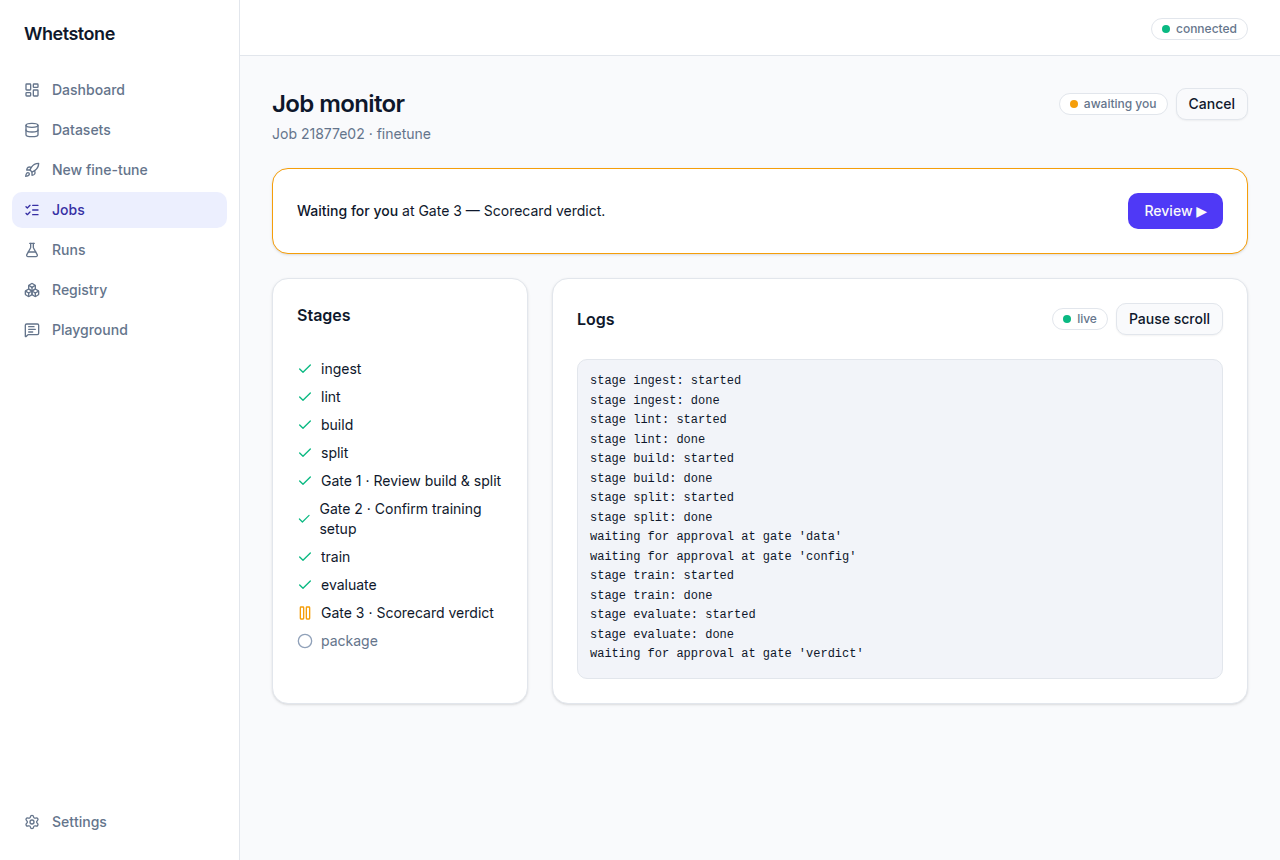Click the checkmark next to evaluate stage
This screenshot has height=860, width=1280.
(x=305, y=585)
